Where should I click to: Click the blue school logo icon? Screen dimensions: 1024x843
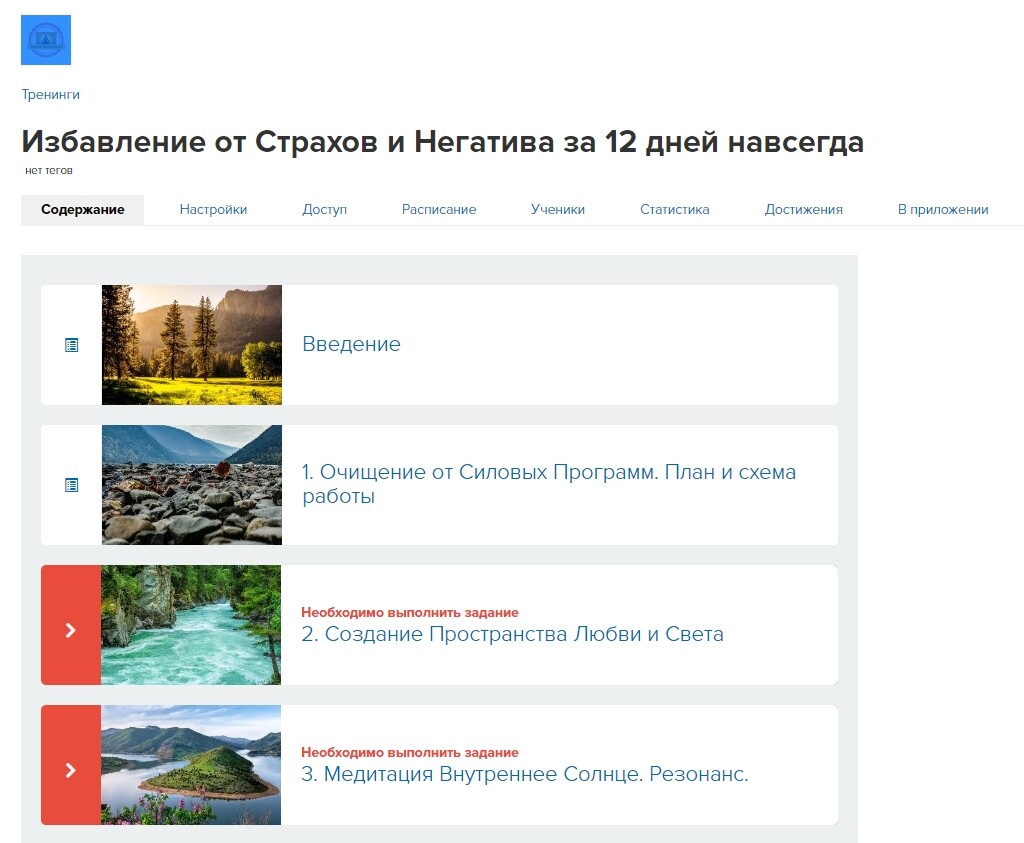[x=46, y=40]
